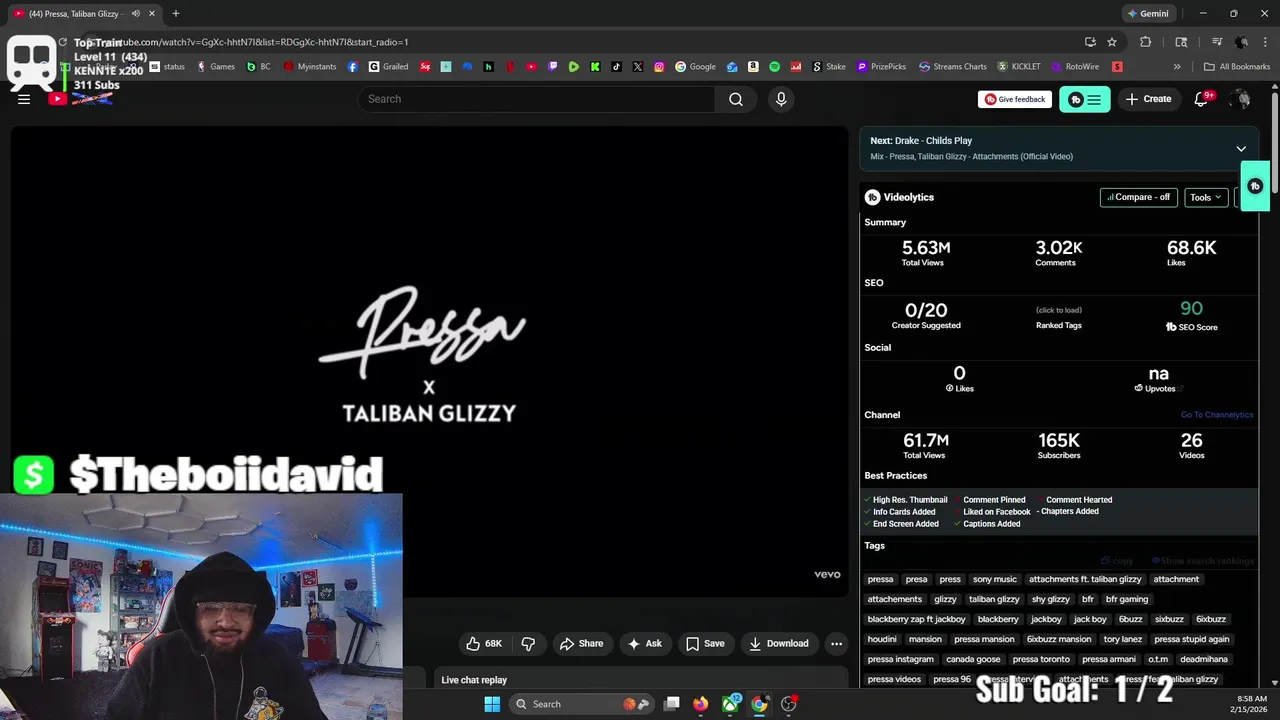This screenshot has width=1280, height=720.
Task: Click in the YouTube search field
Action: tap(536, 99)
